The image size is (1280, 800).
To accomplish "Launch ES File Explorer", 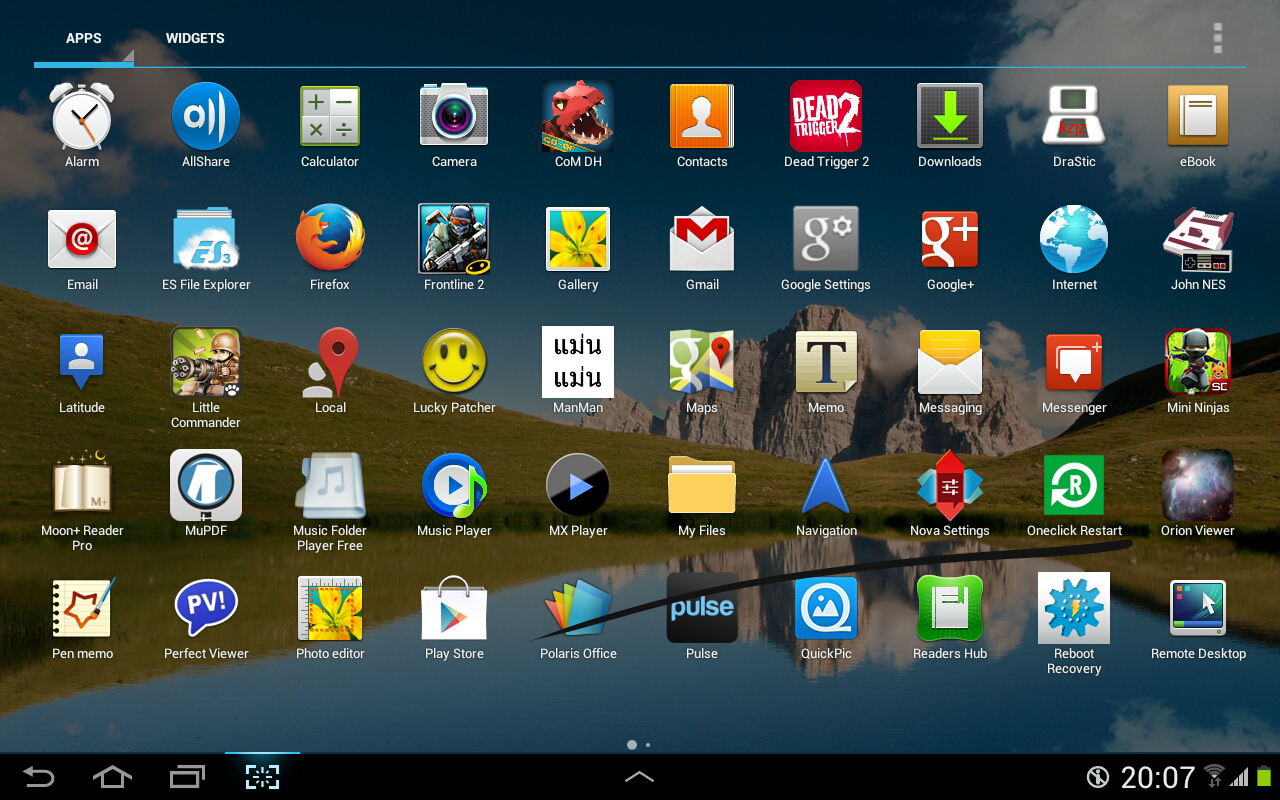I will [x=206, y=239].
